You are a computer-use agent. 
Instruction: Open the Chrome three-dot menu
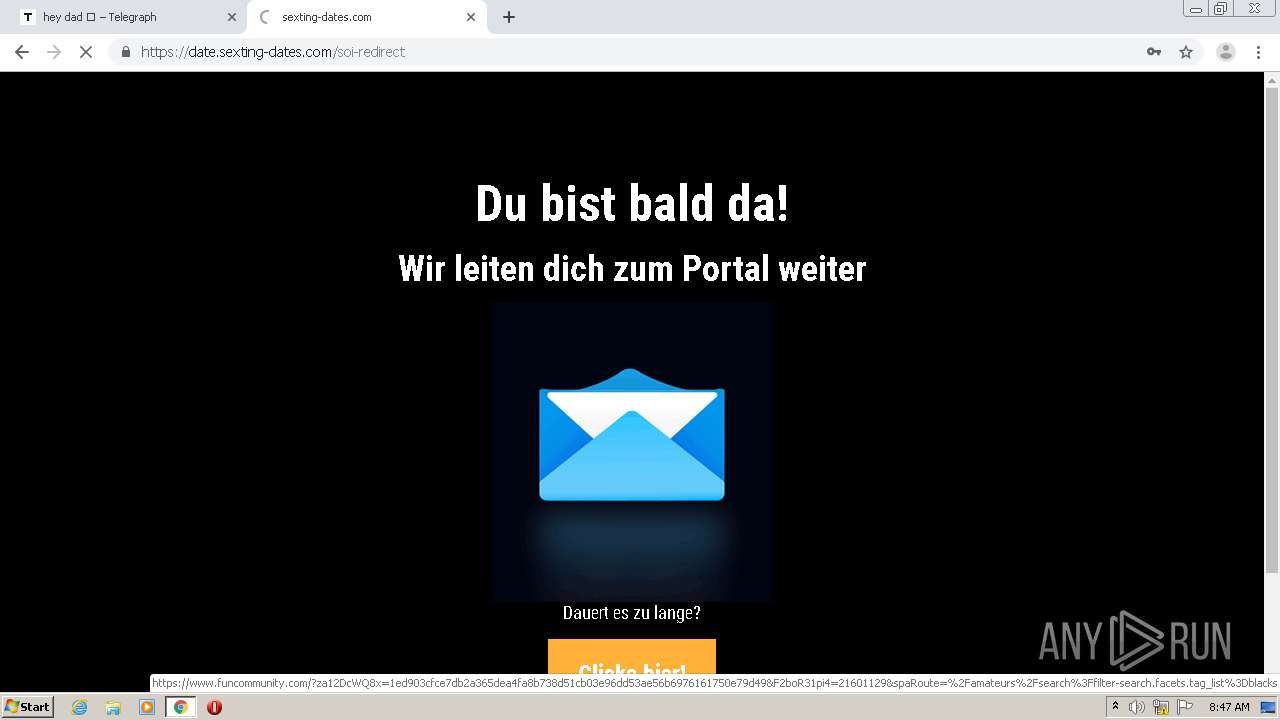(1258, 52)
